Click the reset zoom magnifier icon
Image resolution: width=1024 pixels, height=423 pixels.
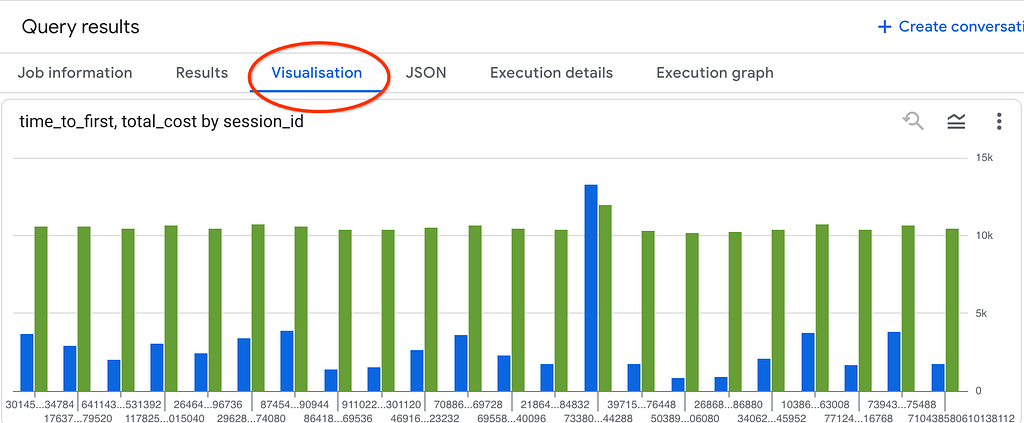coord(912,121)
